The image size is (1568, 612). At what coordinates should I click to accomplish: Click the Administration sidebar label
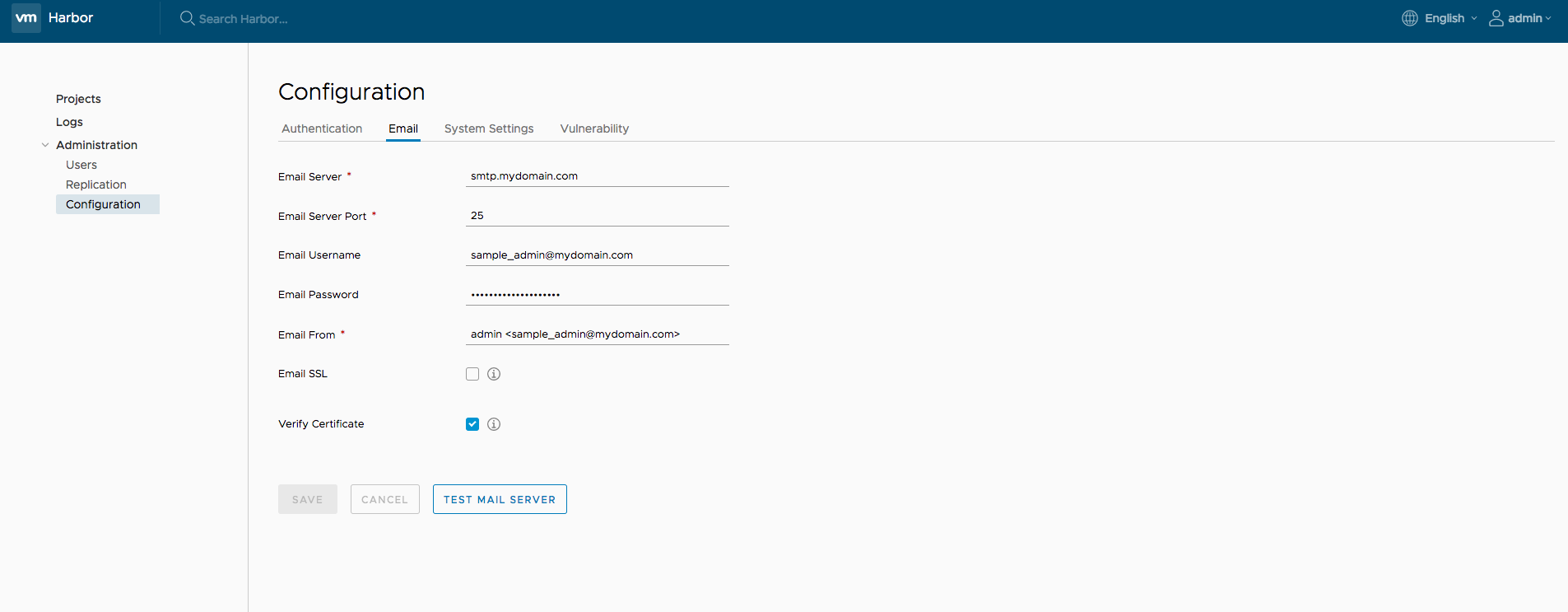coord(96,145)
